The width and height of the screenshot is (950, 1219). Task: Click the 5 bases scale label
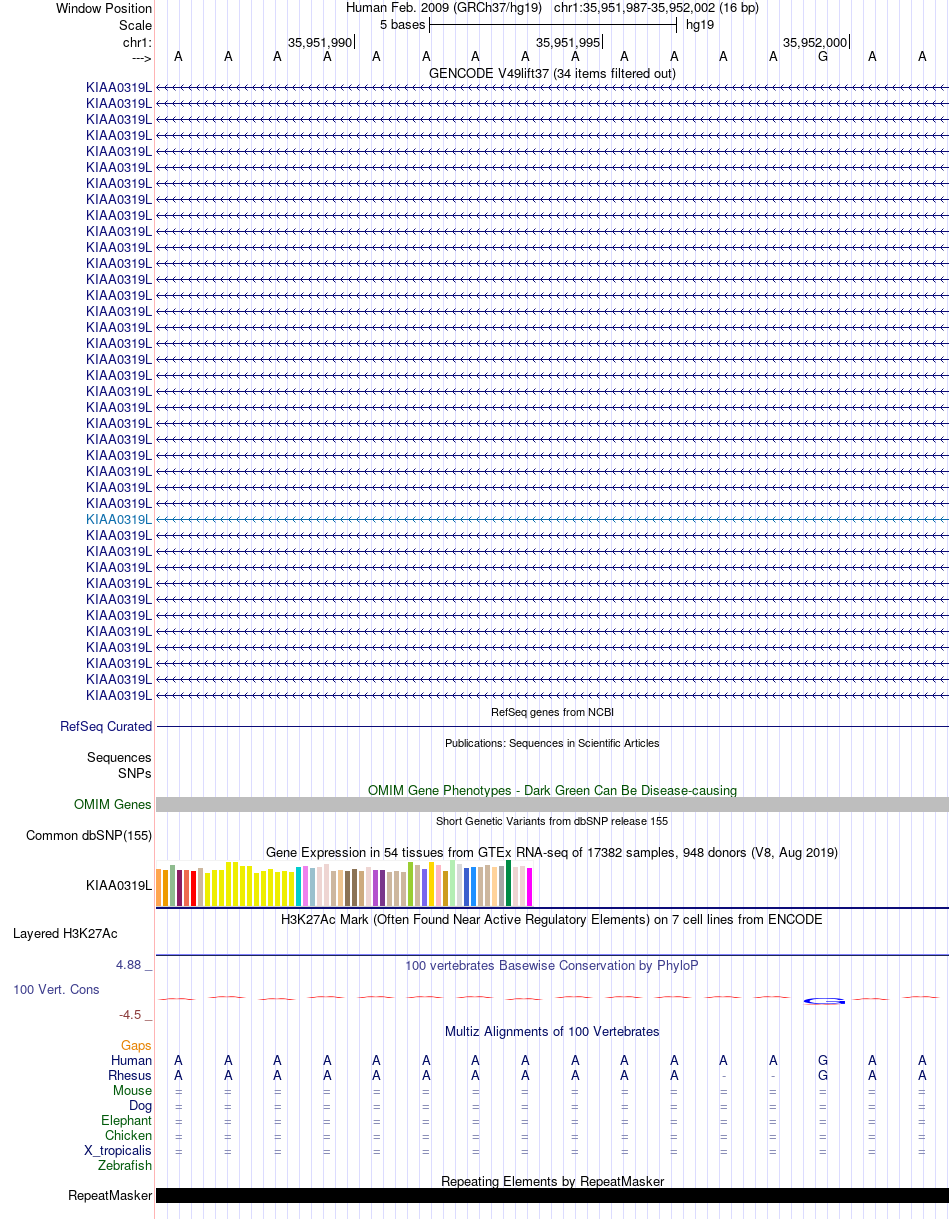click(x=402, y=25)
